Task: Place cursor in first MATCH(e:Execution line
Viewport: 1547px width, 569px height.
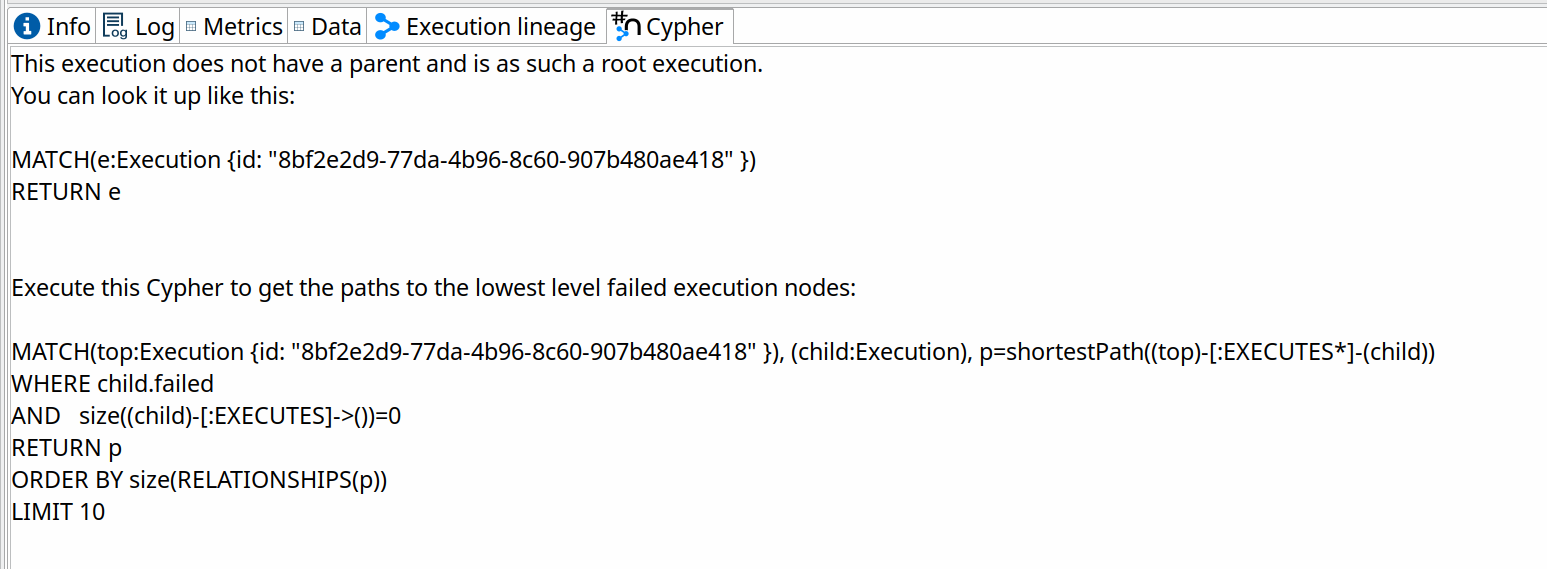Action: point(383,160)
